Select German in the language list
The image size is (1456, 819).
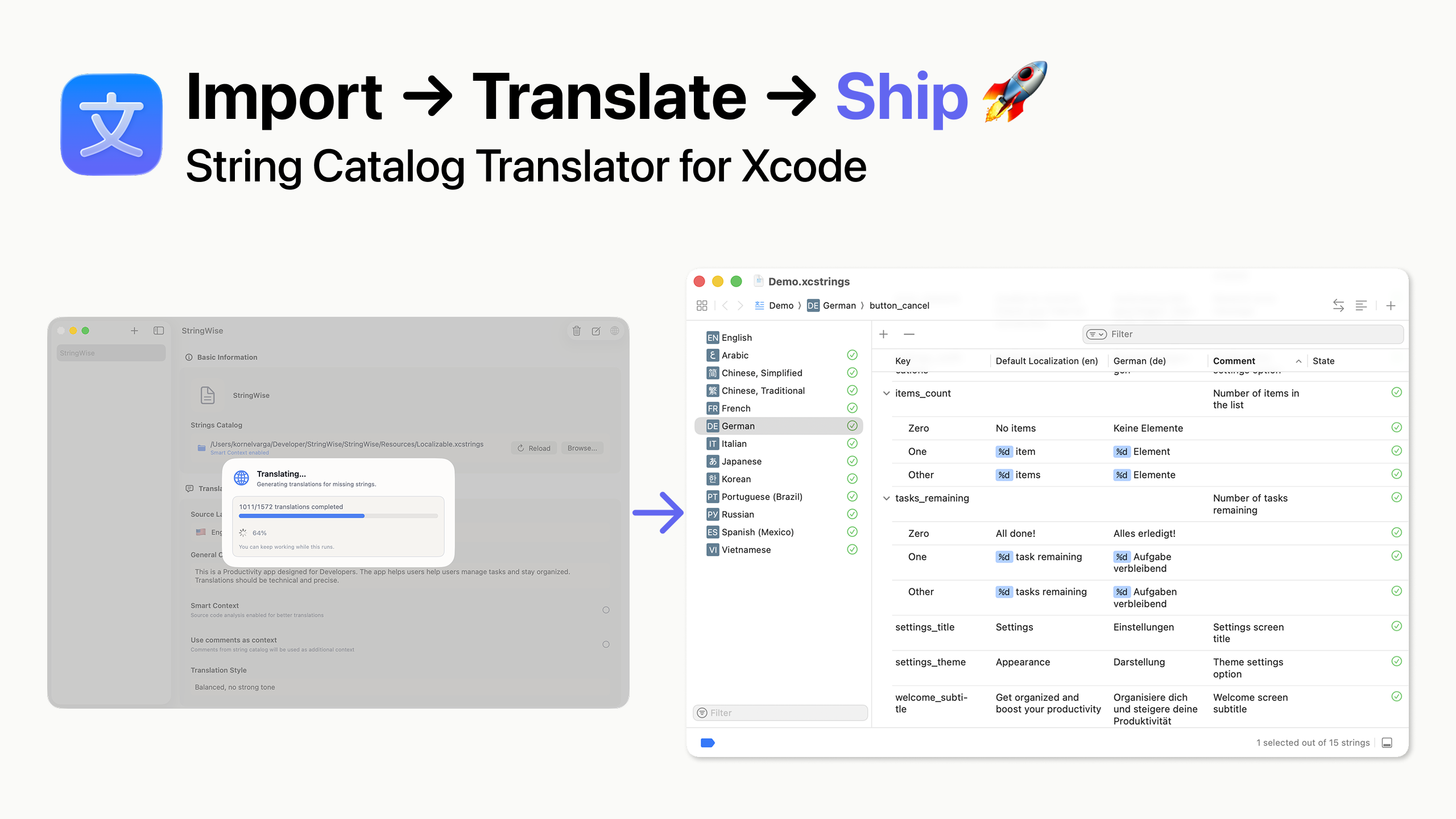[779, 426]
